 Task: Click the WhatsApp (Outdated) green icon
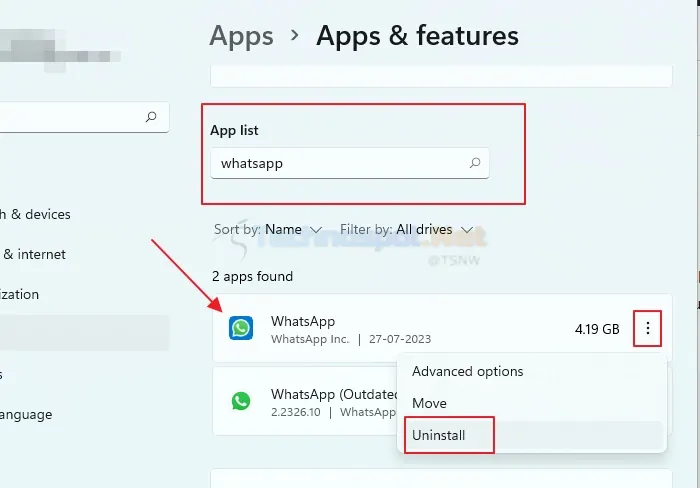241,401
